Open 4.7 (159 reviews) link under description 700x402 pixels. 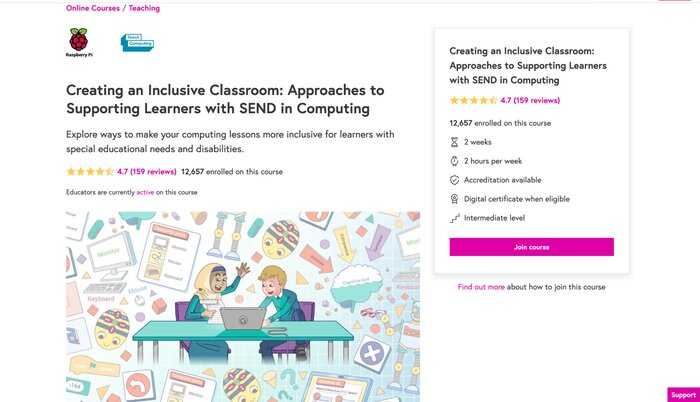coord(146,172)
